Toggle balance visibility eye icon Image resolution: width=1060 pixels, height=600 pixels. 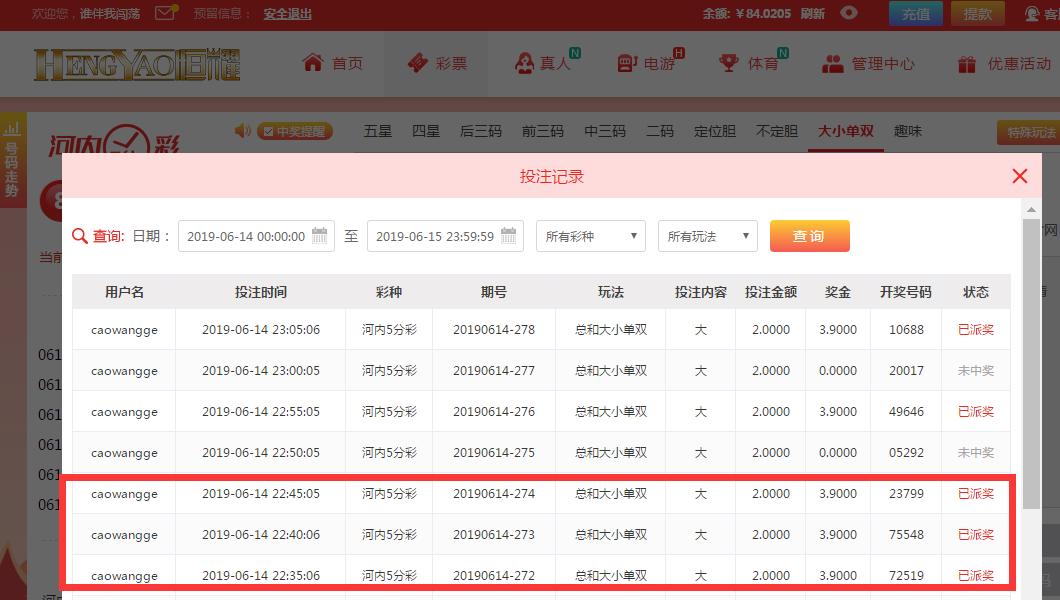tap(849, 13)
